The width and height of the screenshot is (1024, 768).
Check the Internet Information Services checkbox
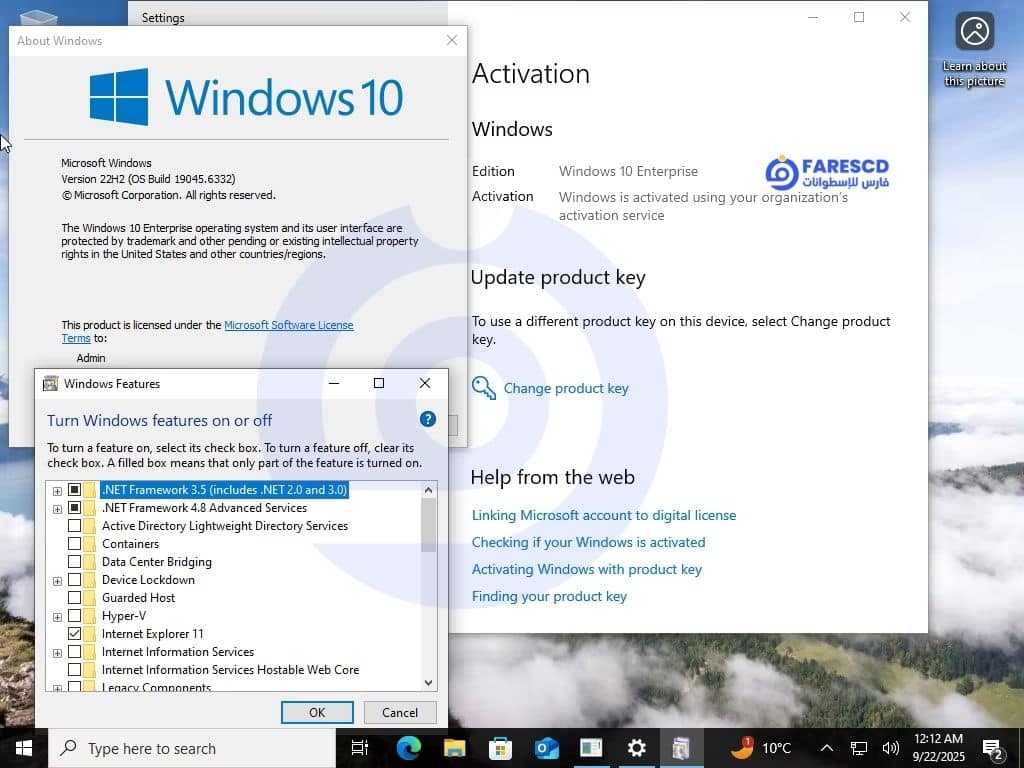[x=74, y=652]
